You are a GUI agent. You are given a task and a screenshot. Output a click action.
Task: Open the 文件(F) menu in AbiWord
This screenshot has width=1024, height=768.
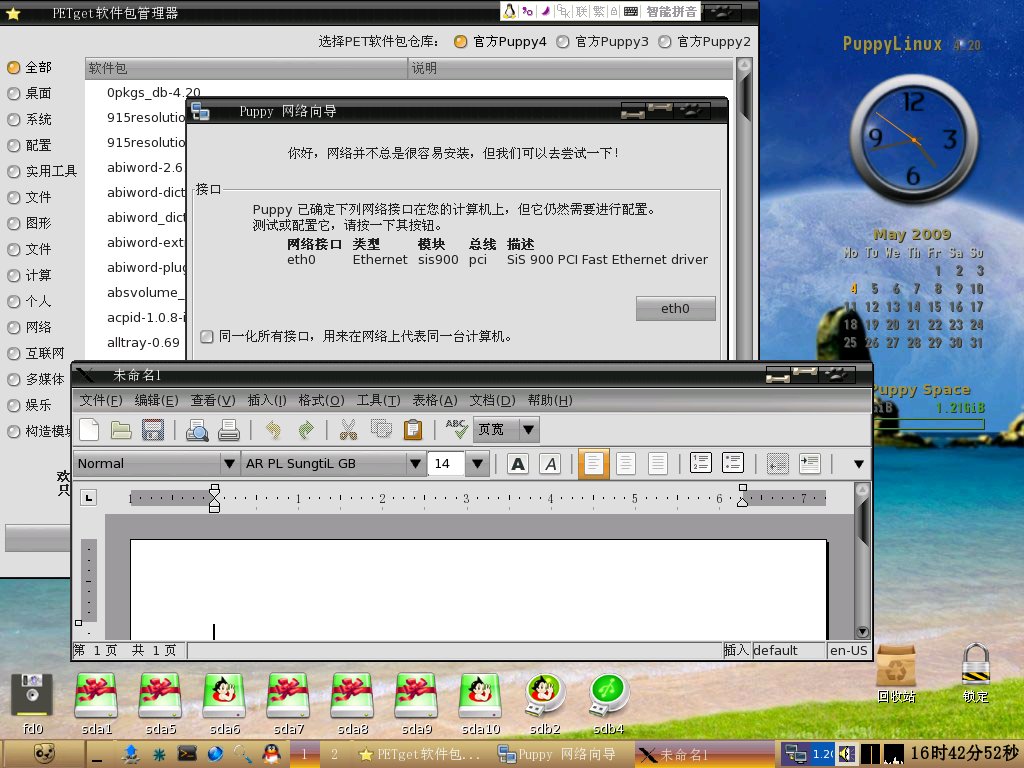click(x=101, y=400)
